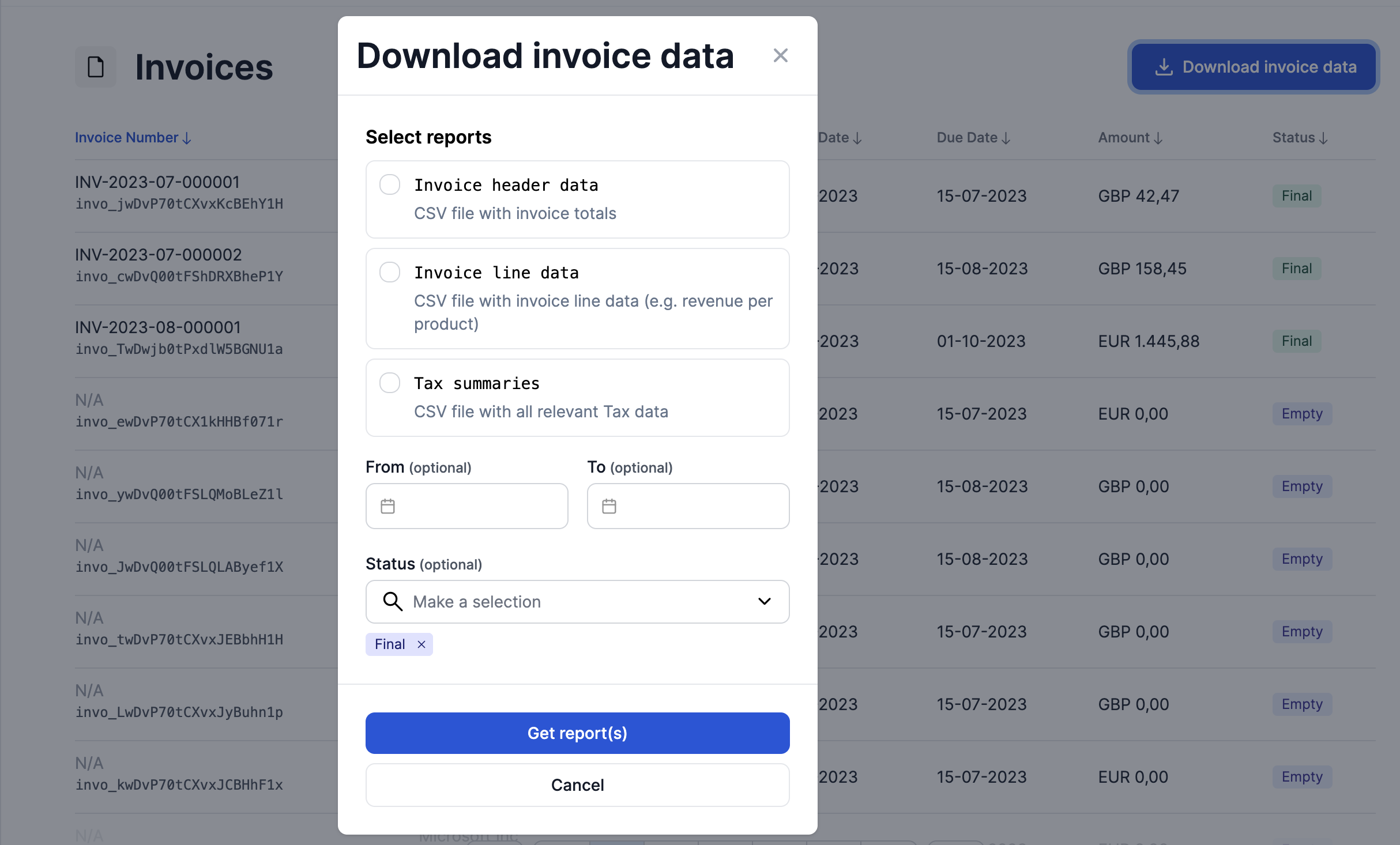Sort table by Due Date arrow

pyautogui.click(x=1006, y=138)
